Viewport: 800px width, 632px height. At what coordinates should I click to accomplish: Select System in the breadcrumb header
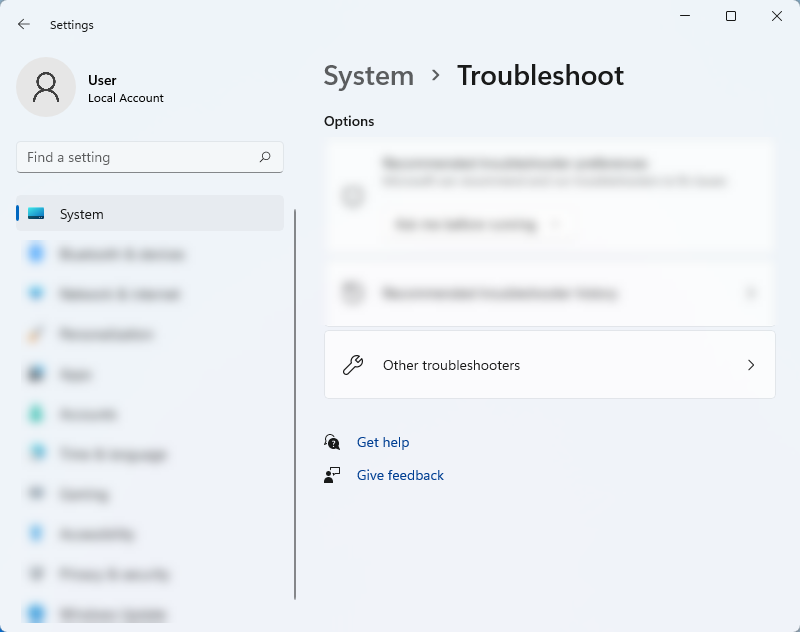coord(369,76)
